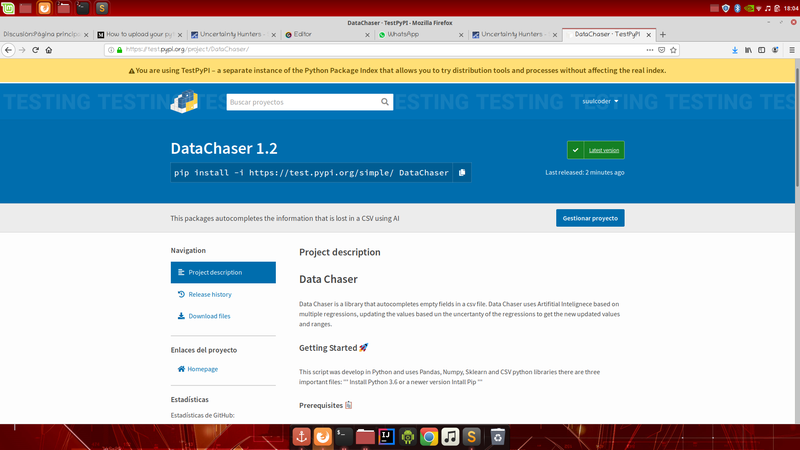Open the Firefox hamburger menu
Image resolution: width=800 pixels, height=450 pixels.
[789, 49]
